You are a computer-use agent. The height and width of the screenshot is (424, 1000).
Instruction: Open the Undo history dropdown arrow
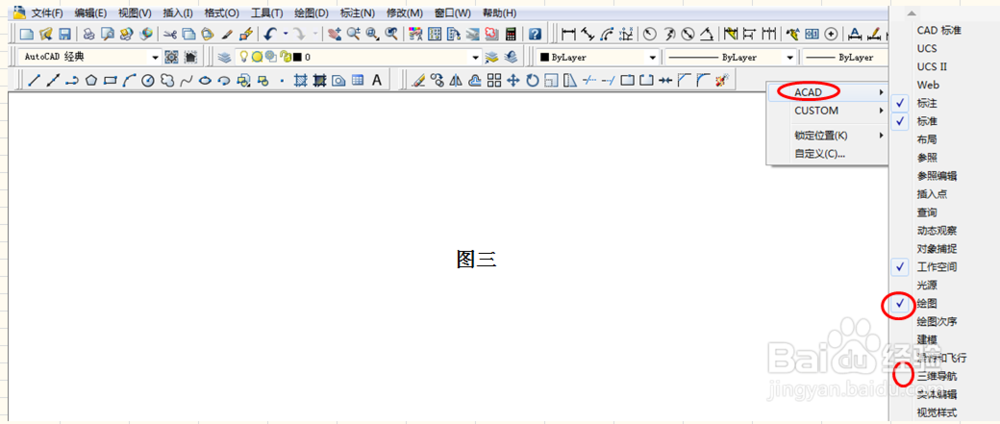286,34
